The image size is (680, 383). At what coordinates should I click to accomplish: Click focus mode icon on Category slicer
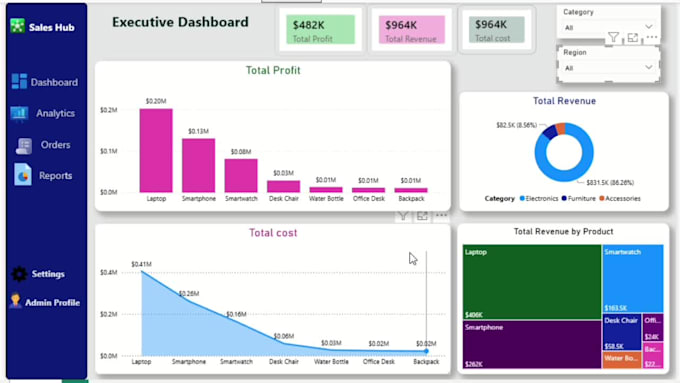(x=633, y=38)
